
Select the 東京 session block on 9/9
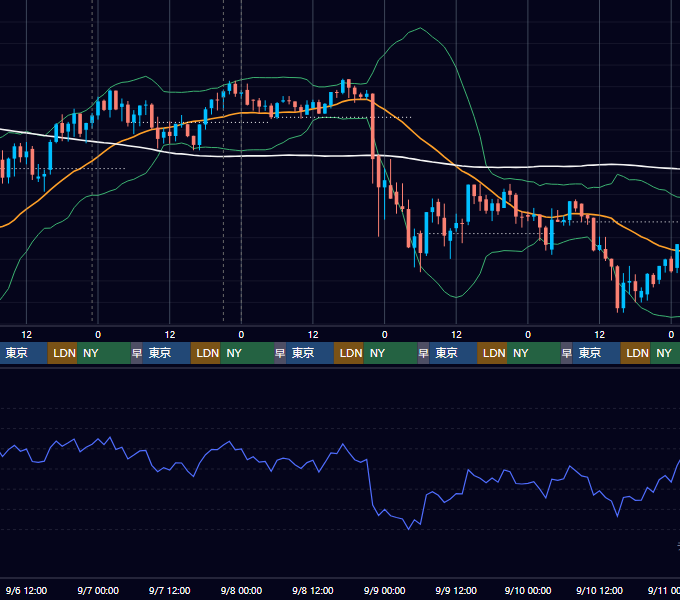pos(453,353)
